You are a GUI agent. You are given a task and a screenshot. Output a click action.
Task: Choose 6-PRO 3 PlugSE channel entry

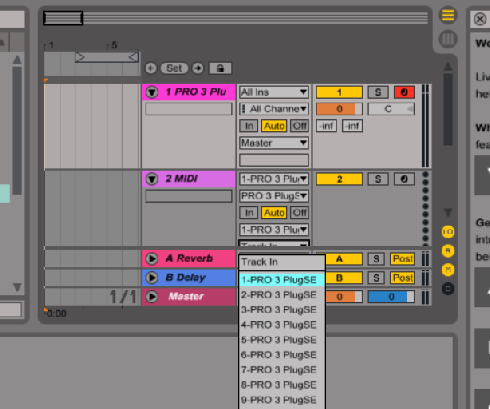tap(282, 355)
